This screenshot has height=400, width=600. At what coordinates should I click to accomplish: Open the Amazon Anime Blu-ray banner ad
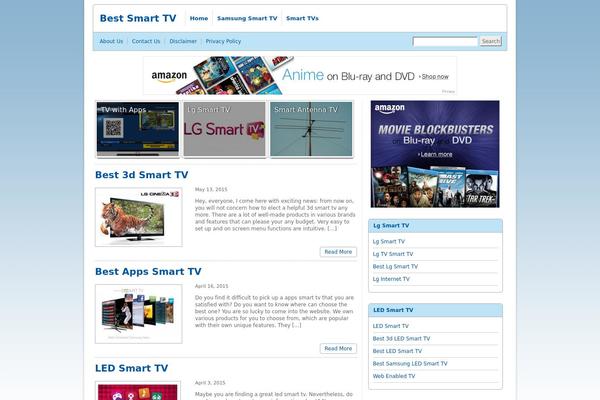[300, 75]
